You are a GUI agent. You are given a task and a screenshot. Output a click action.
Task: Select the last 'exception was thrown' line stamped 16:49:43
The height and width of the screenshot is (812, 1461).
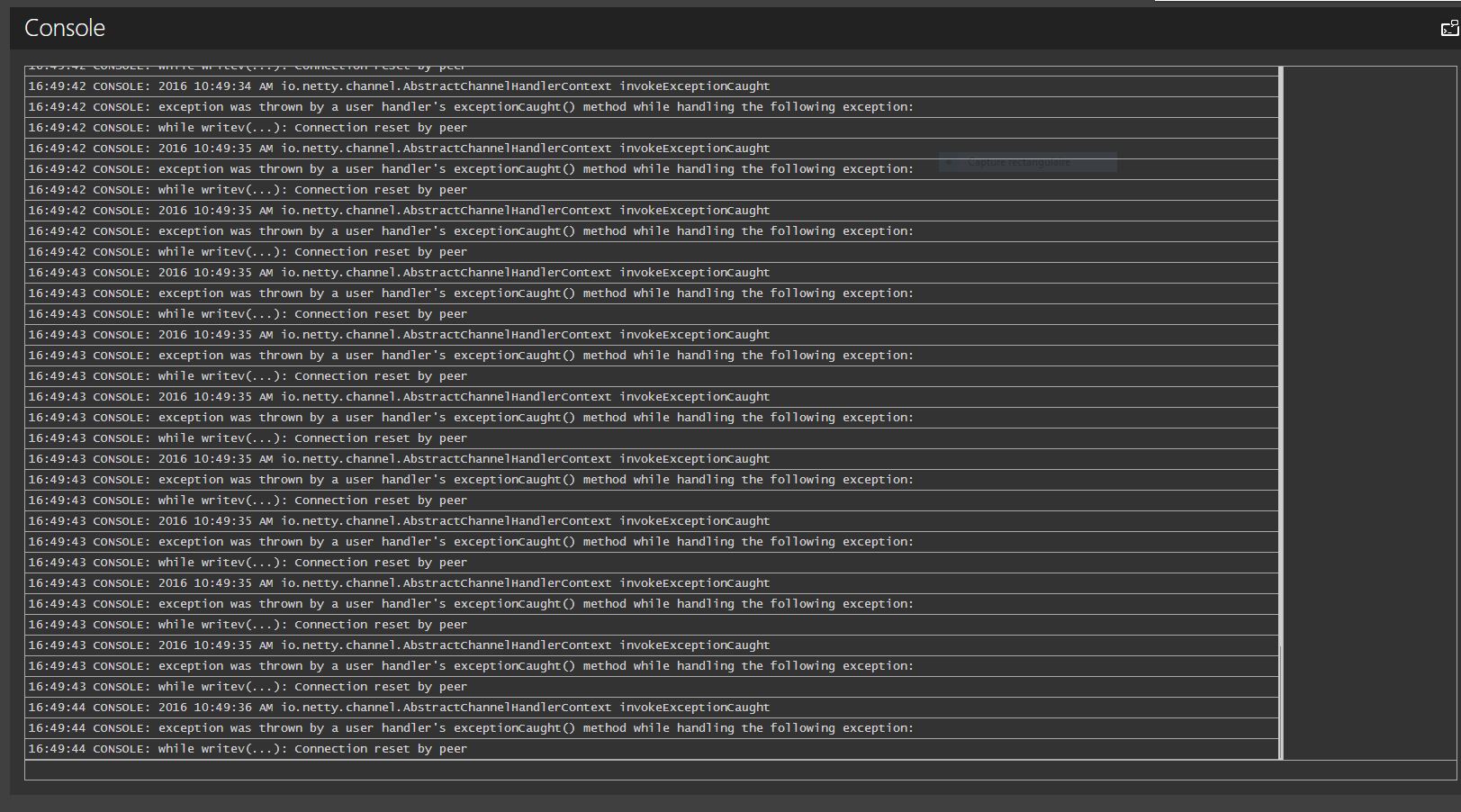click(652, 666)
